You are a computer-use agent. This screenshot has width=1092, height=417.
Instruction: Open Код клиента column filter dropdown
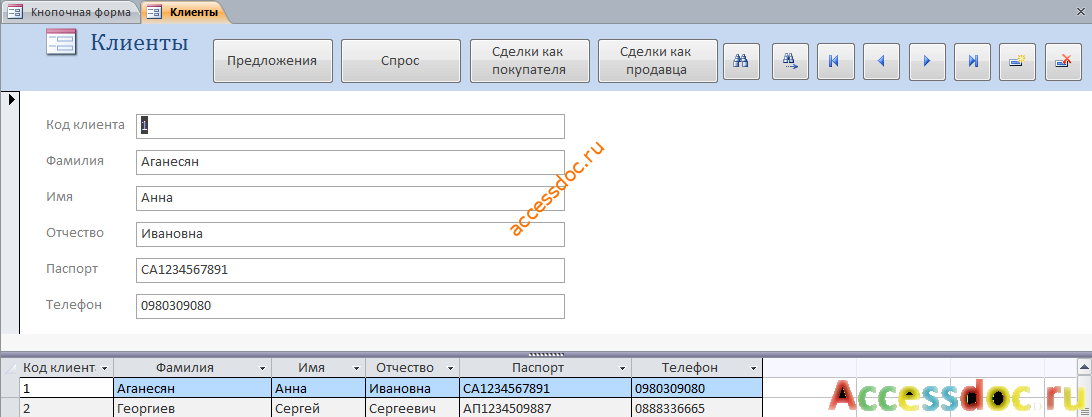pos(105,368)
